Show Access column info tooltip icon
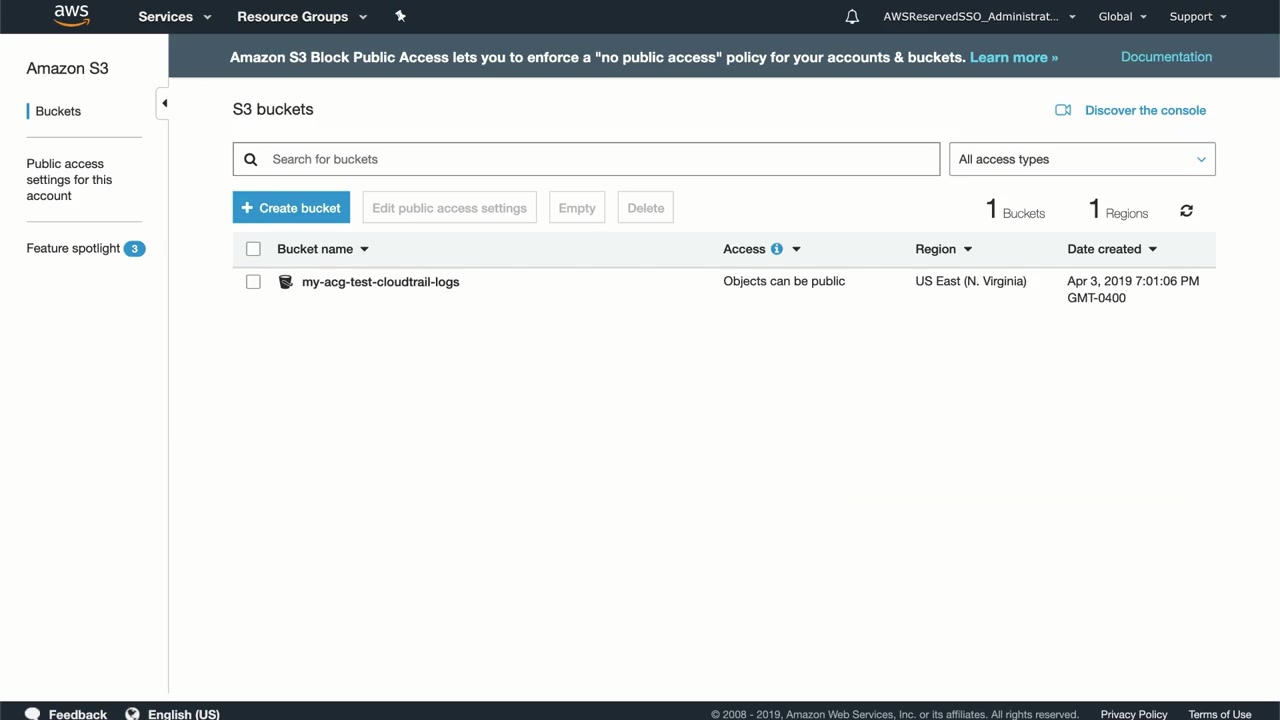Viewport: 1280px width, 720px height. pyautogui.click(x=776, y=249)
